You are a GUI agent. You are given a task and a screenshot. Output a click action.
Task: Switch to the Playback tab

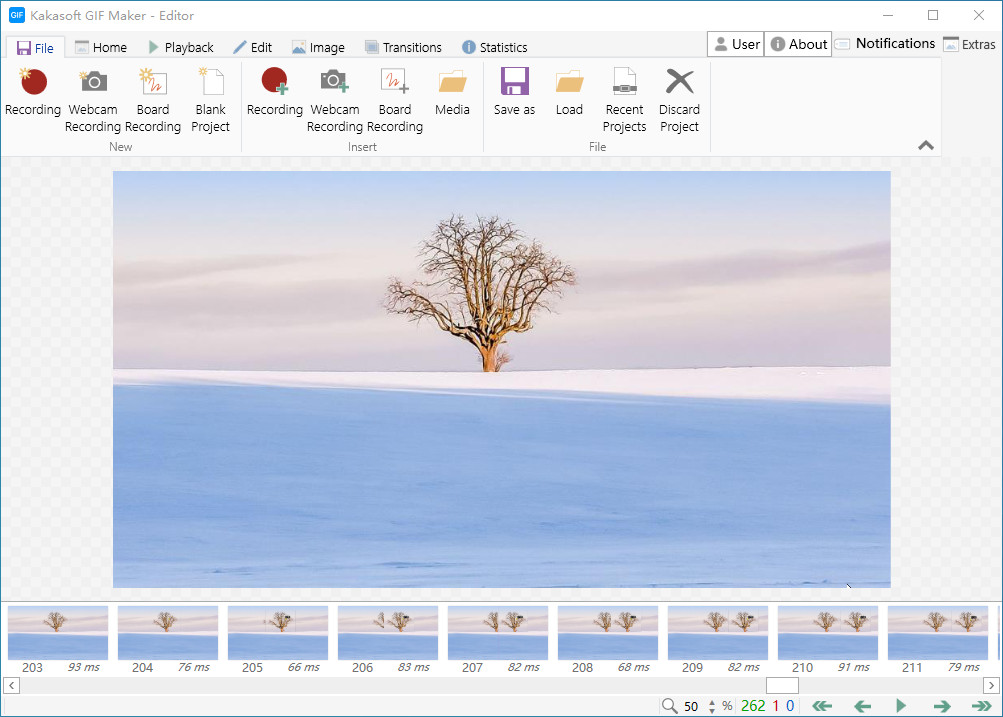[181, 47]
